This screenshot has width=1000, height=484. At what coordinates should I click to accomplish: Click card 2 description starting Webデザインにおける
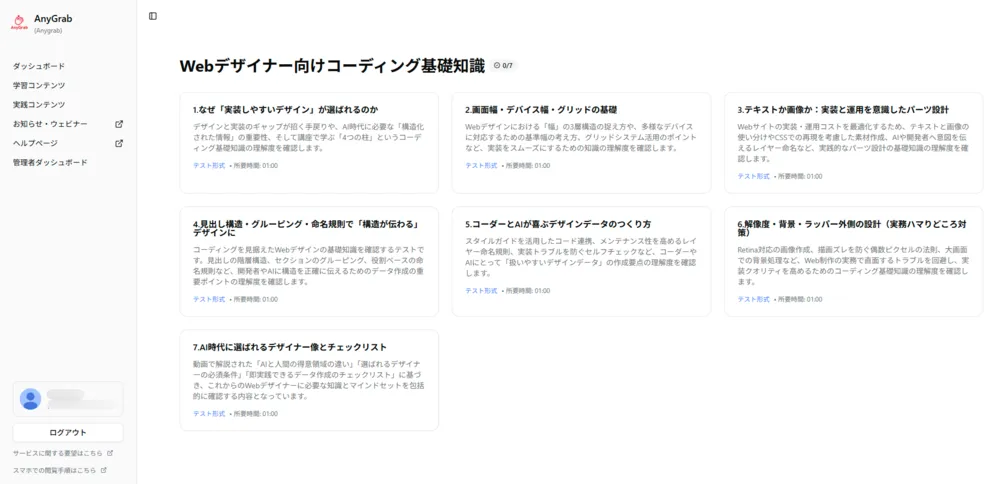coord(579,137)
